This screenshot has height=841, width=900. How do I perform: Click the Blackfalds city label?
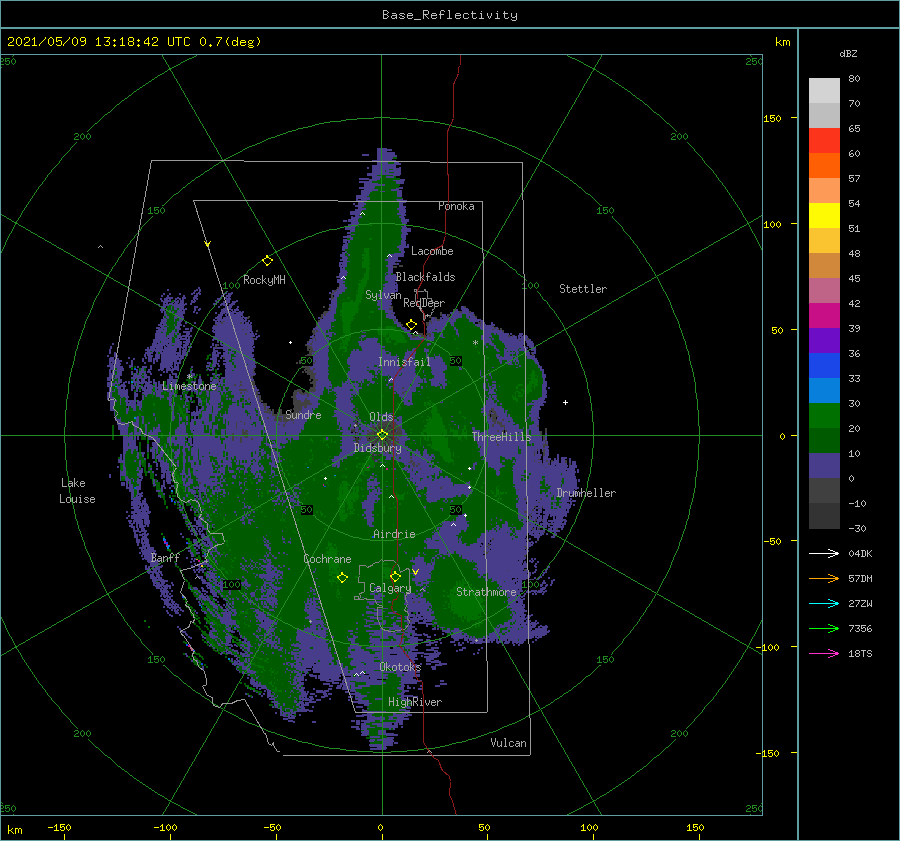[425, 277]
